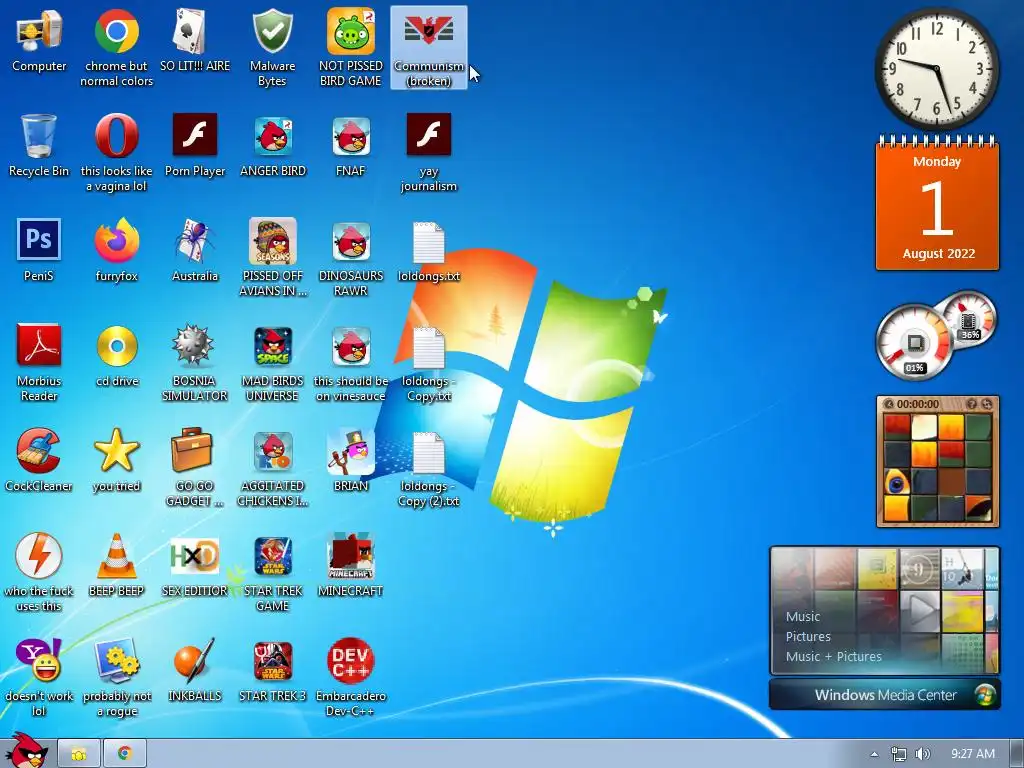This screenshot has height=768, width=1024.
Task: Click the Photoshop Ps desktop icon
Action: point(39,251)
